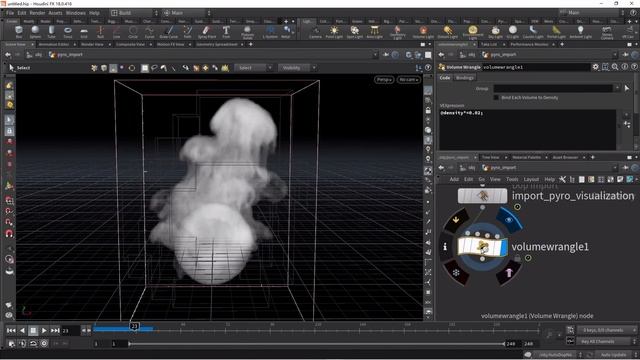Open parameter gear menu for volumewrangle1
The image size is (640, 360).
(596, 67)
